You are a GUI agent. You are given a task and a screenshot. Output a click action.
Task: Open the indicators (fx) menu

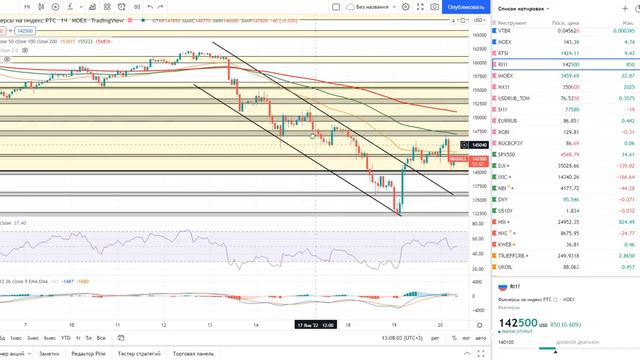70,7
